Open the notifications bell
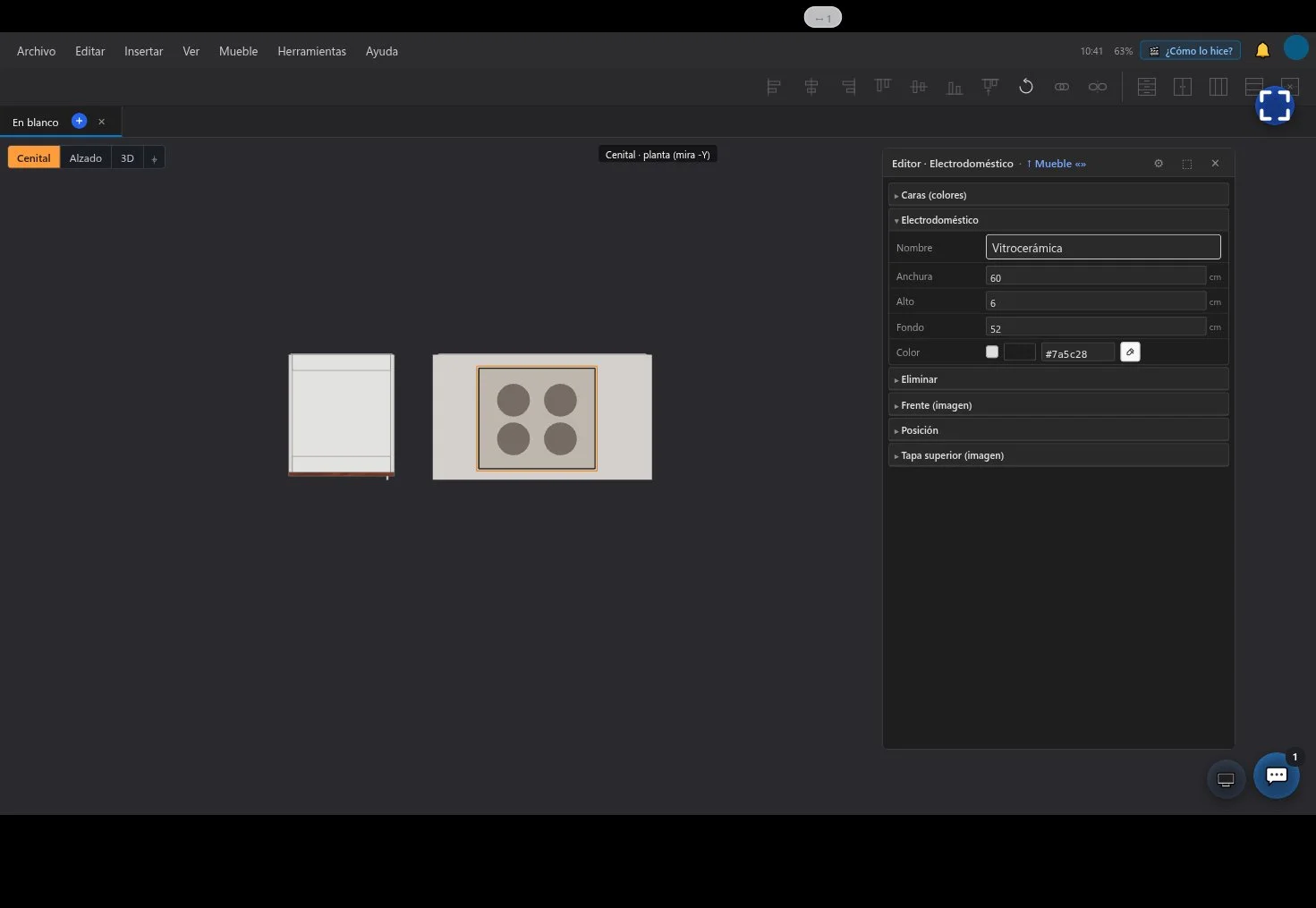 (1262, 50)
